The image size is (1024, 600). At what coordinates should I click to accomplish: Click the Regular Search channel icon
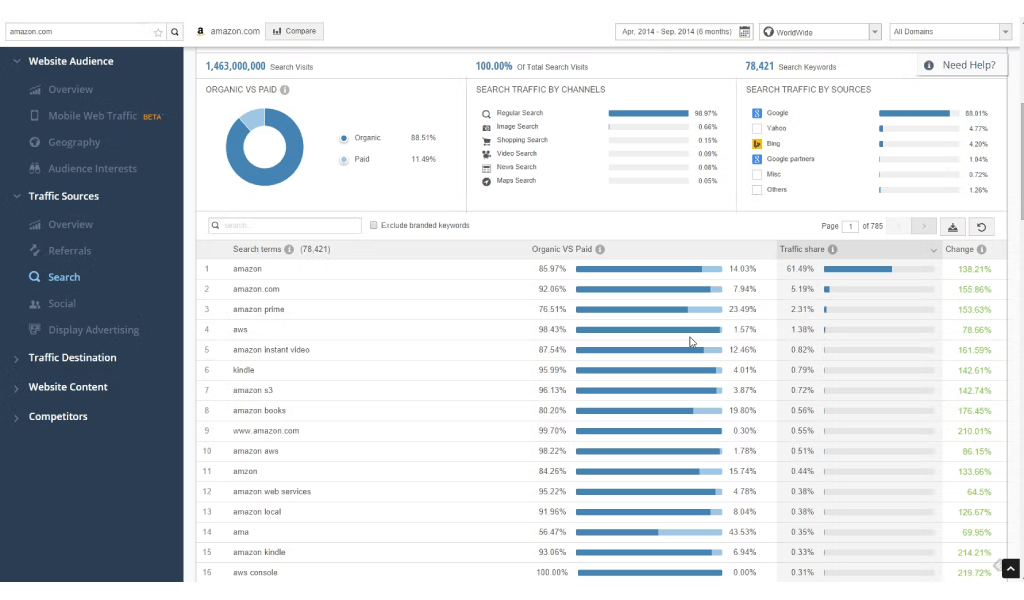486,114
